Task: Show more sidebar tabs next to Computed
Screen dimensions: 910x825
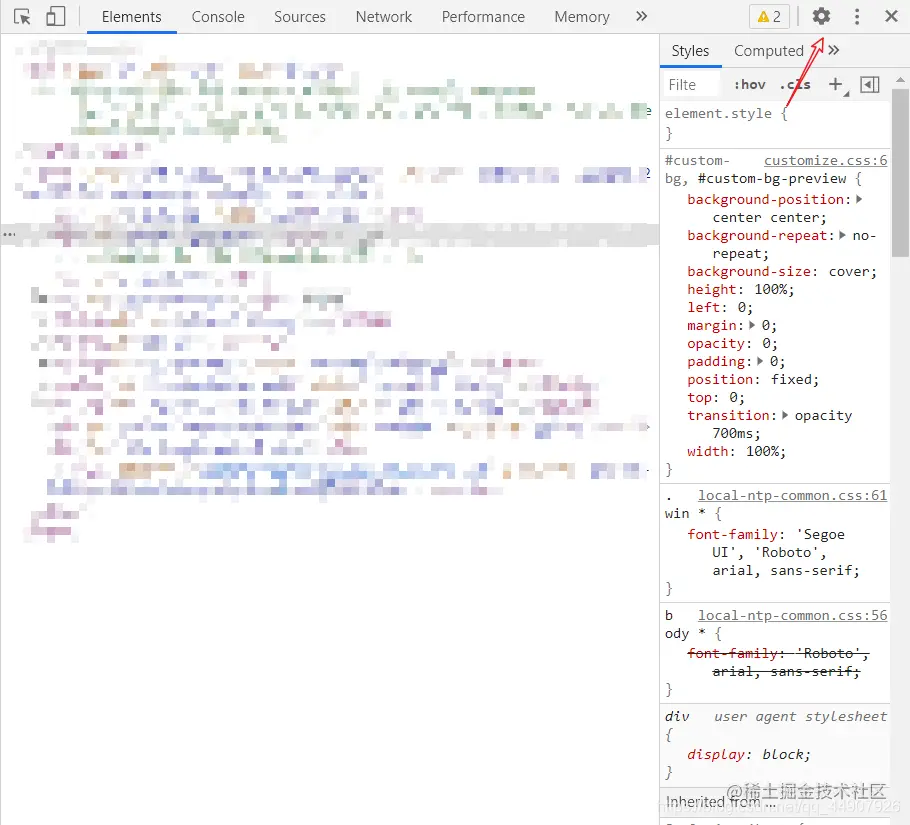Action: (x=834, y=50)
